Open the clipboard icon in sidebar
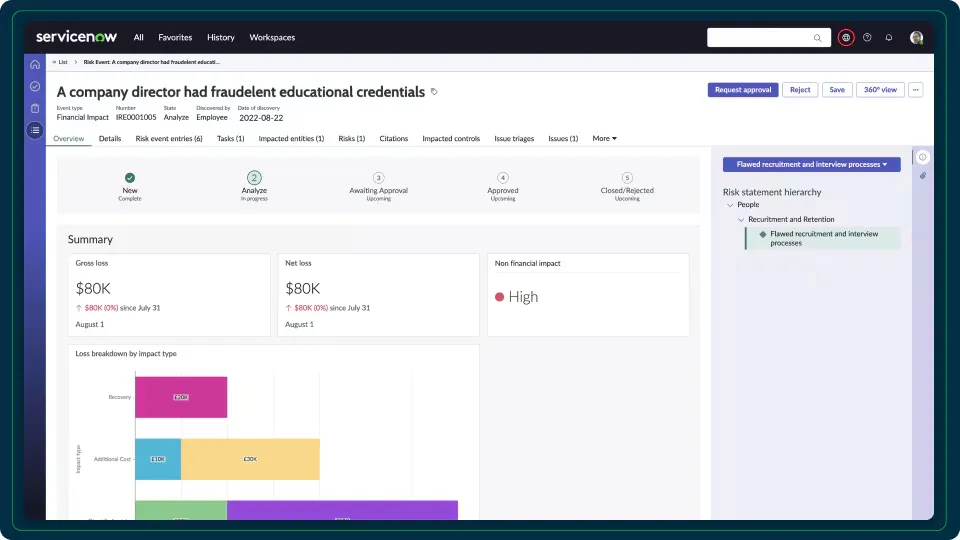This screenshot has height=540, width=960. pos(35,108)
